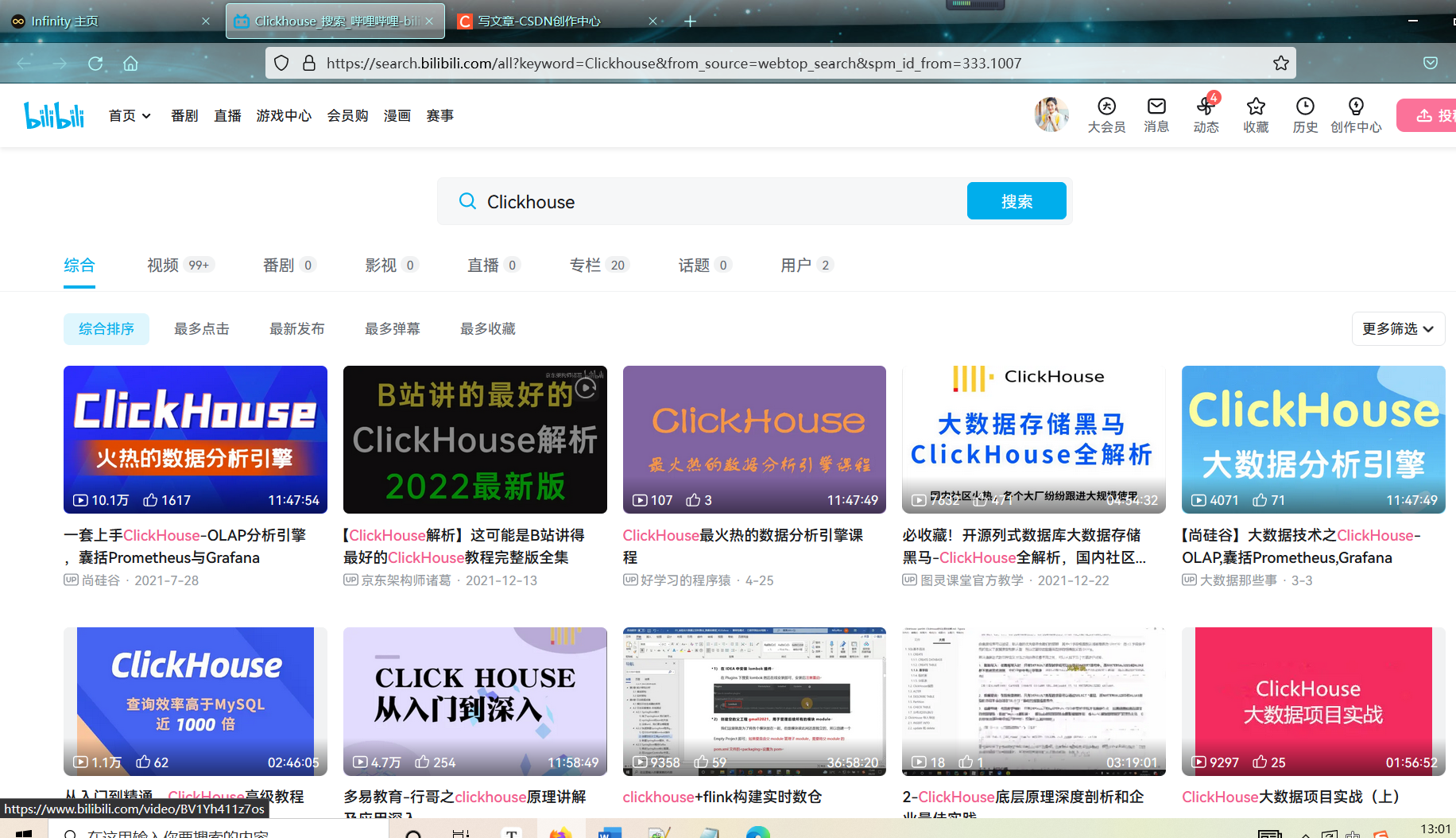Screen dimensions: 1456x838
Task: Open the 大数据存储黑马 ClickHouse全解析 thumbnail
Action: pos(1034,440)
